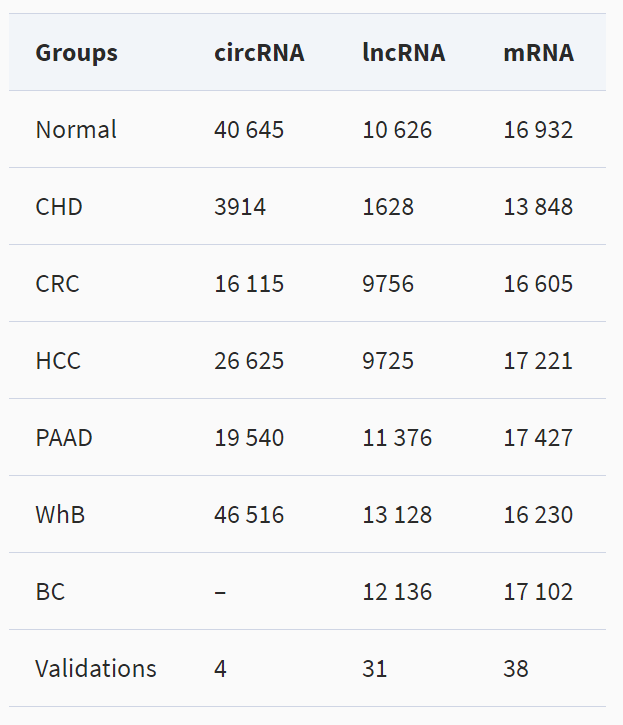Click circRNA value 40 645
623x725 pixels.
click(249, 129)
